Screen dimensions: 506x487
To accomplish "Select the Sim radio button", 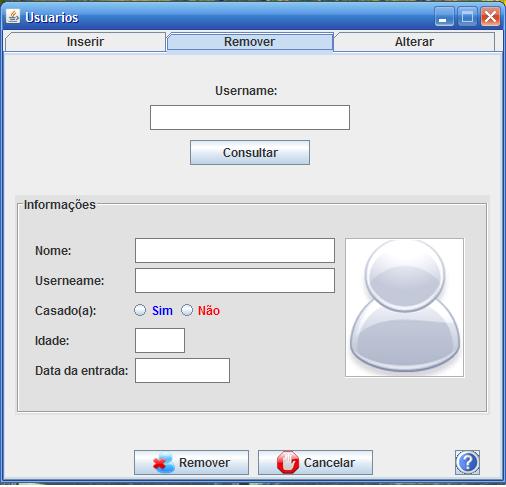I will coord(140,310).
